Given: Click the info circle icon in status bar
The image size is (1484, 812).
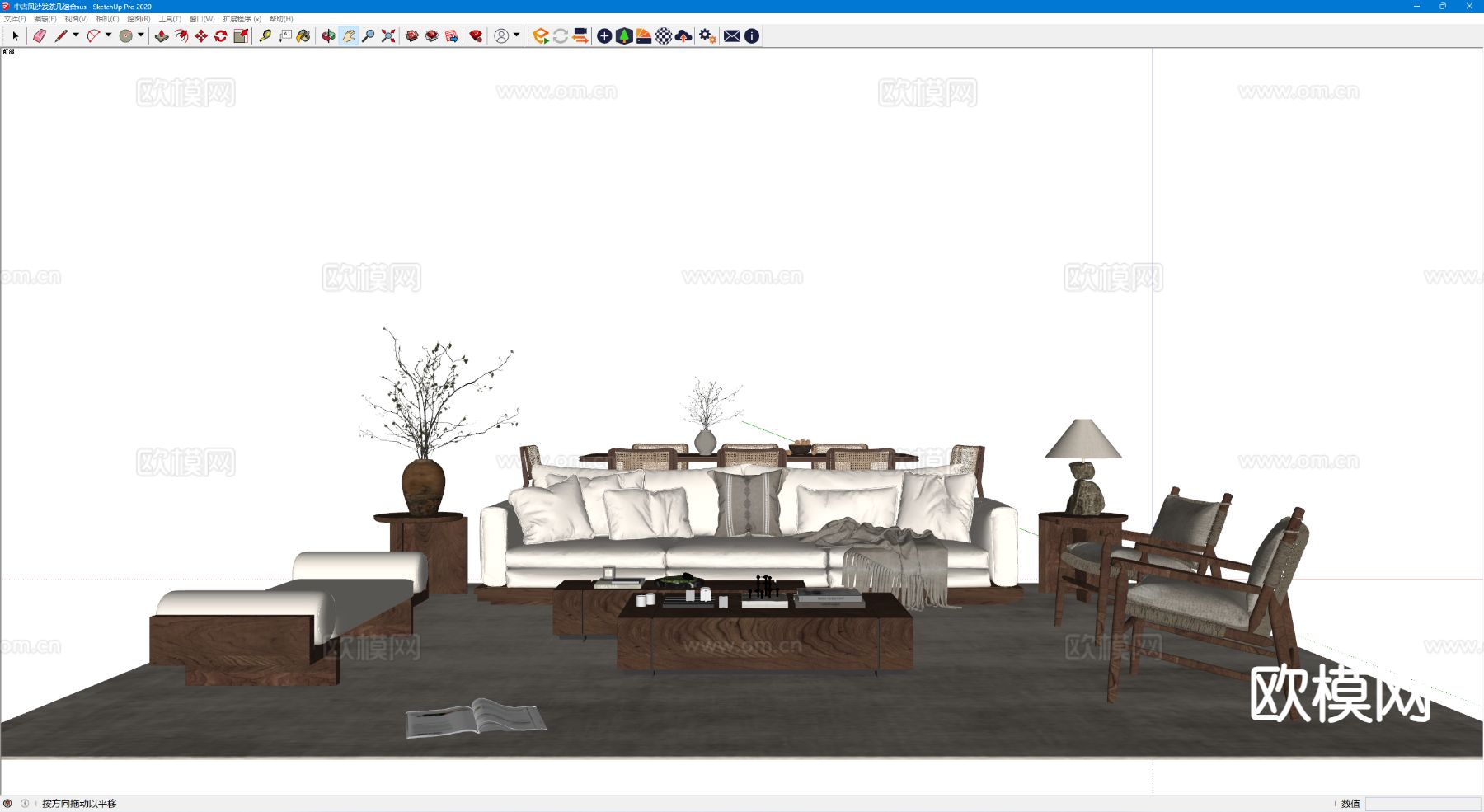Looking at the screenshot, I should 25,804.
